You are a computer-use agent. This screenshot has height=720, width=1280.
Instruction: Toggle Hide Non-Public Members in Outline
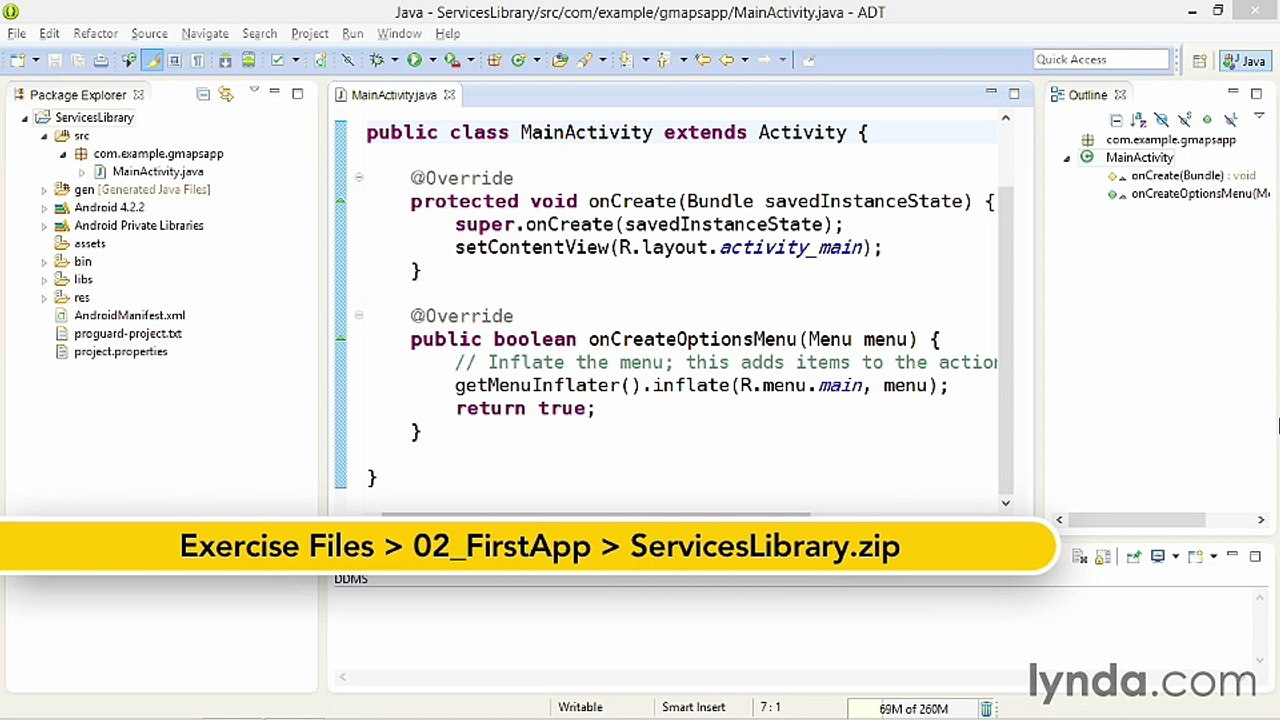[1207, 120]
